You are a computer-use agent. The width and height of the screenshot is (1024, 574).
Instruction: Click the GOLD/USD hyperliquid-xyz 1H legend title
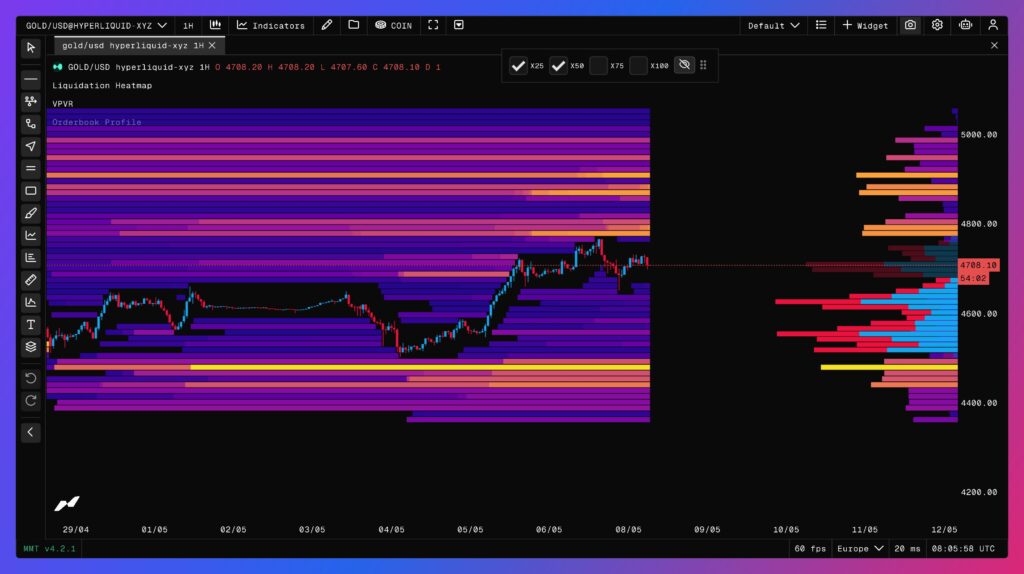pos(138,67)
